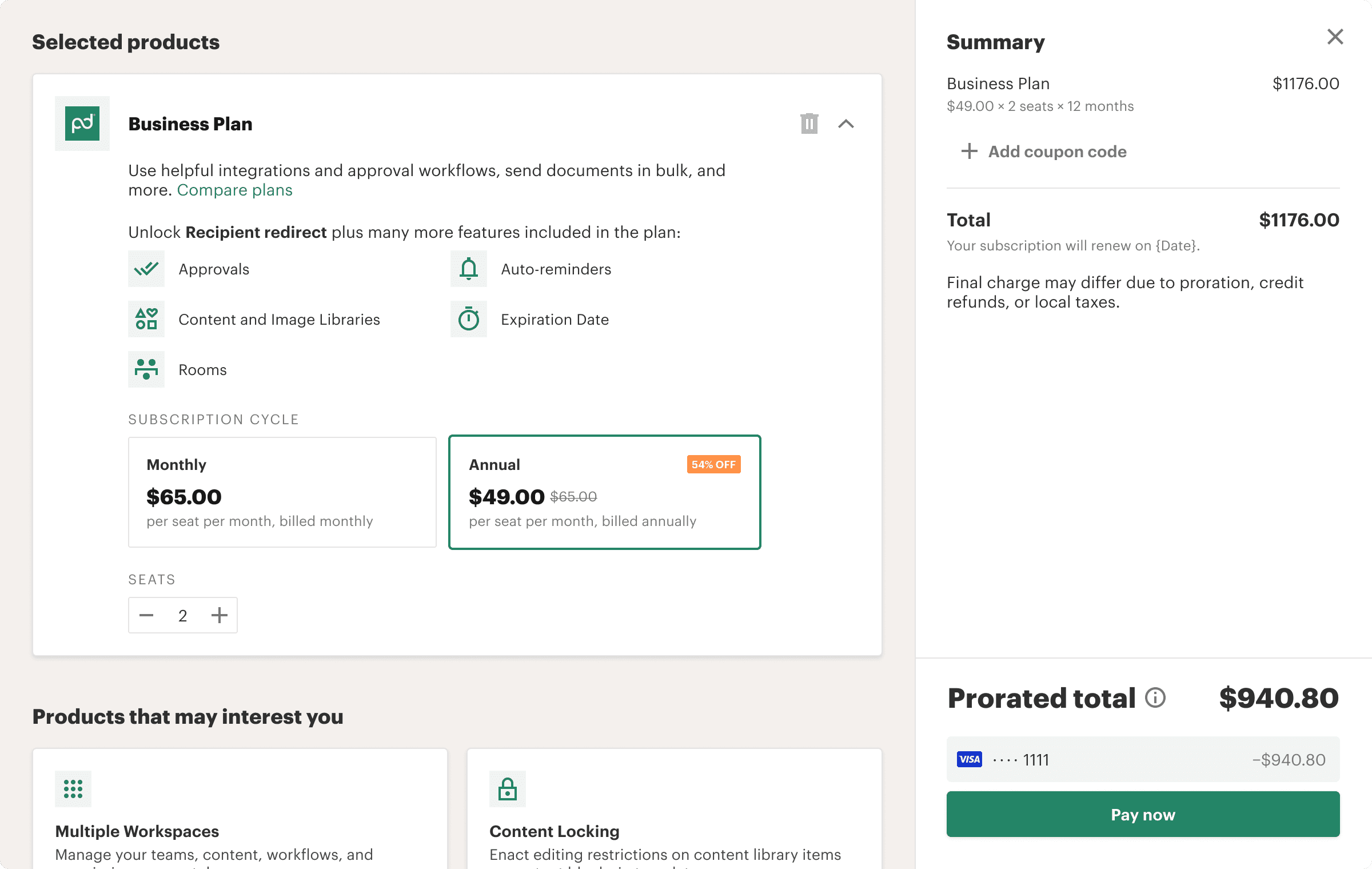Collapse the Business Plan card chevron
This screenshot has width=1372, height=869.
click(846, 123)
